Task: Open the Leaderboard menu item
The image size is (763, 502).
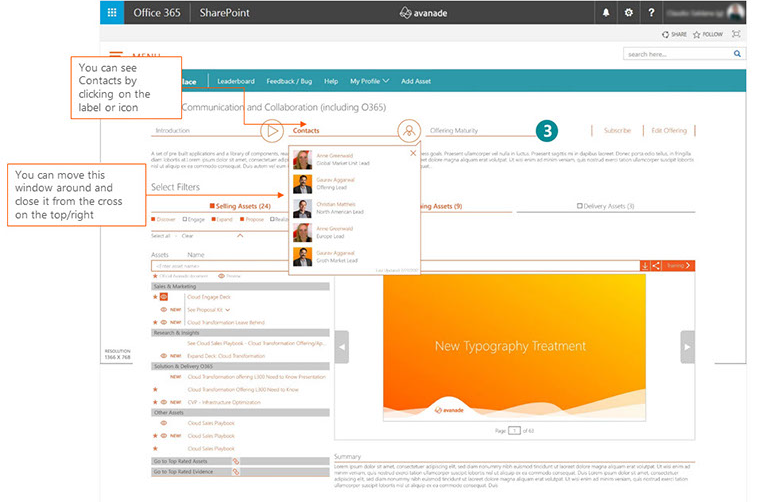Action: (x=236, y=81)
